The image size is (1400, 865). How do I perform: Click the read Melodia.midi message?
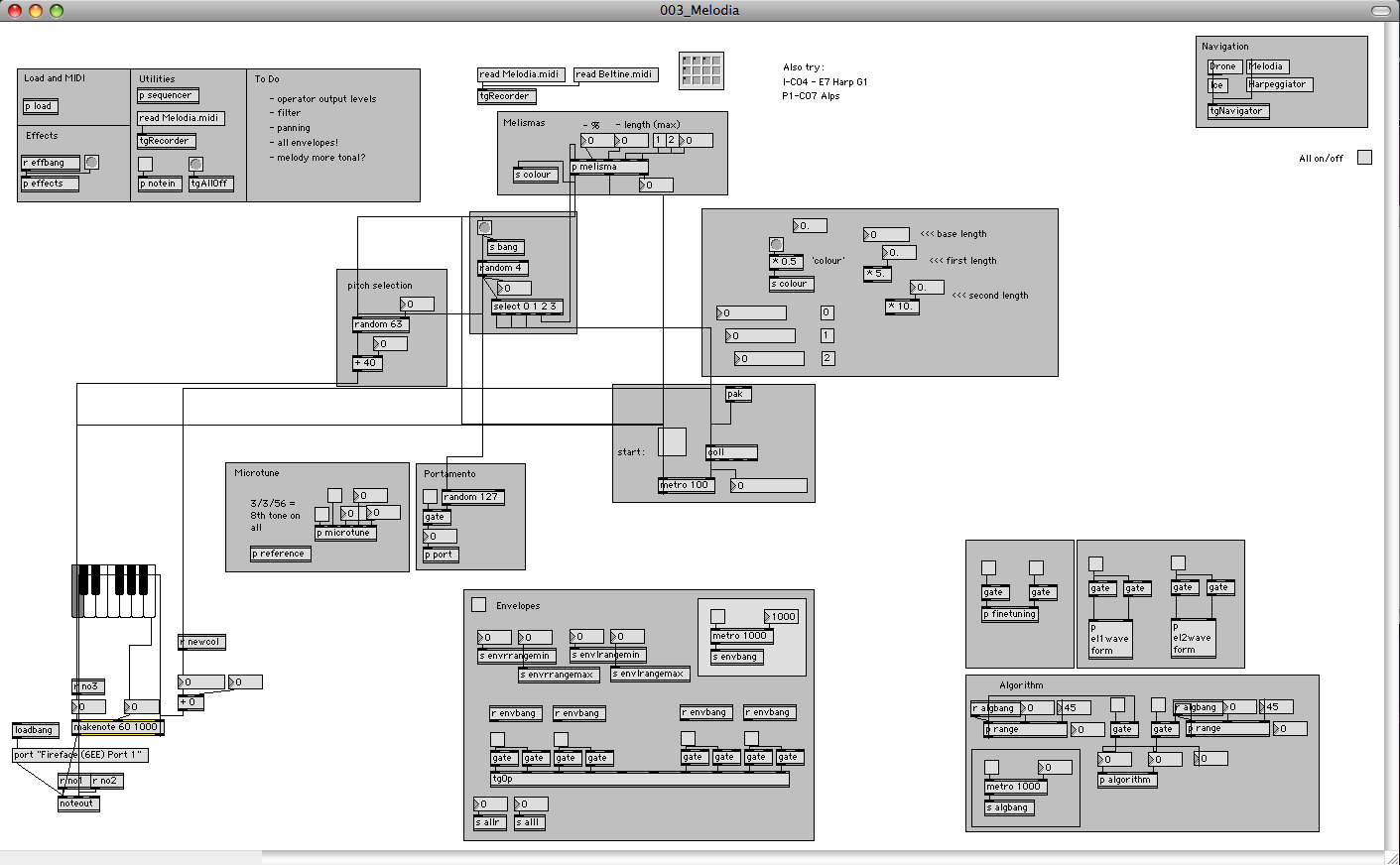[x=520, y=73]
